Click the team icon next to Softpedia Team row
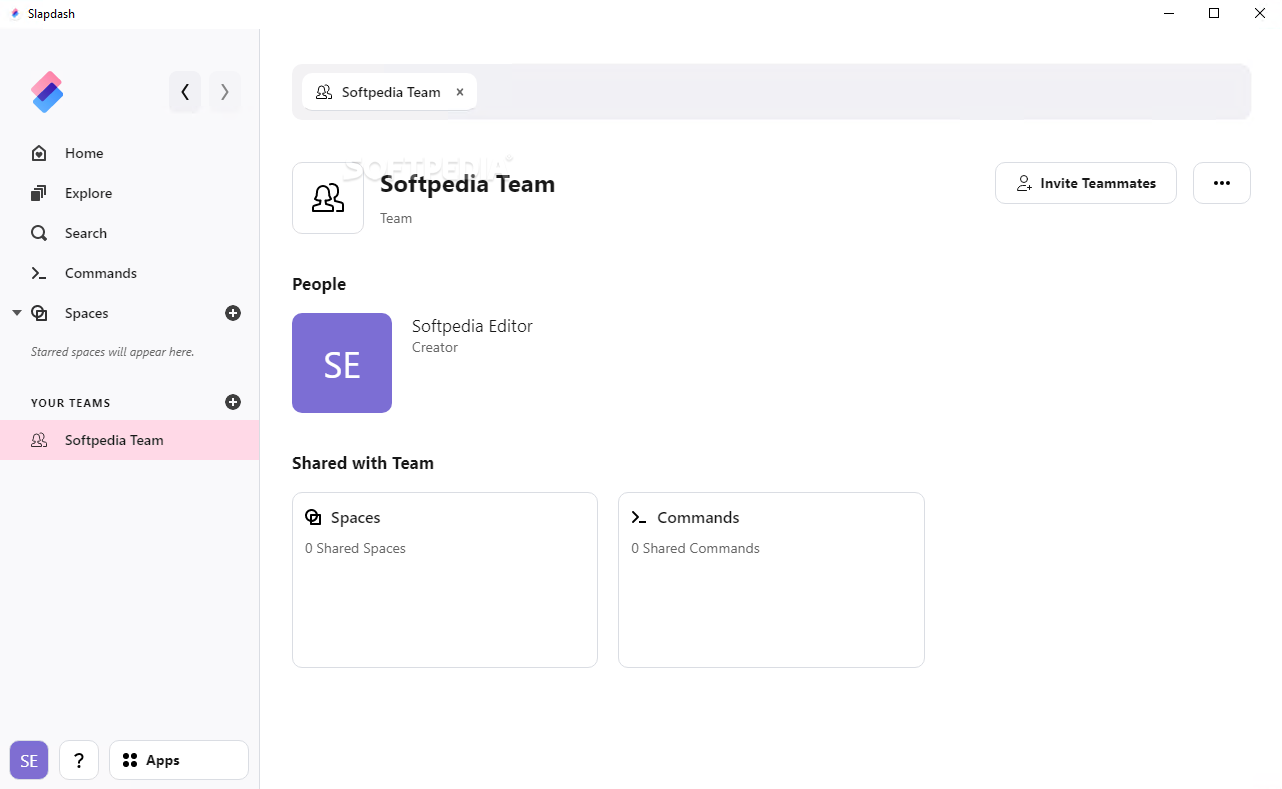 39,440
